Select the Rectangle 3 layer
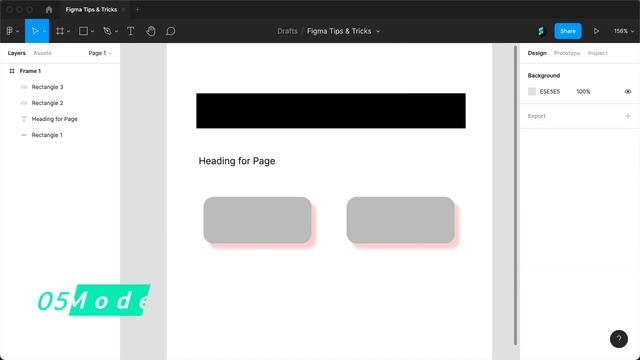This screenshot has height=360, width=640. (47, 87)
